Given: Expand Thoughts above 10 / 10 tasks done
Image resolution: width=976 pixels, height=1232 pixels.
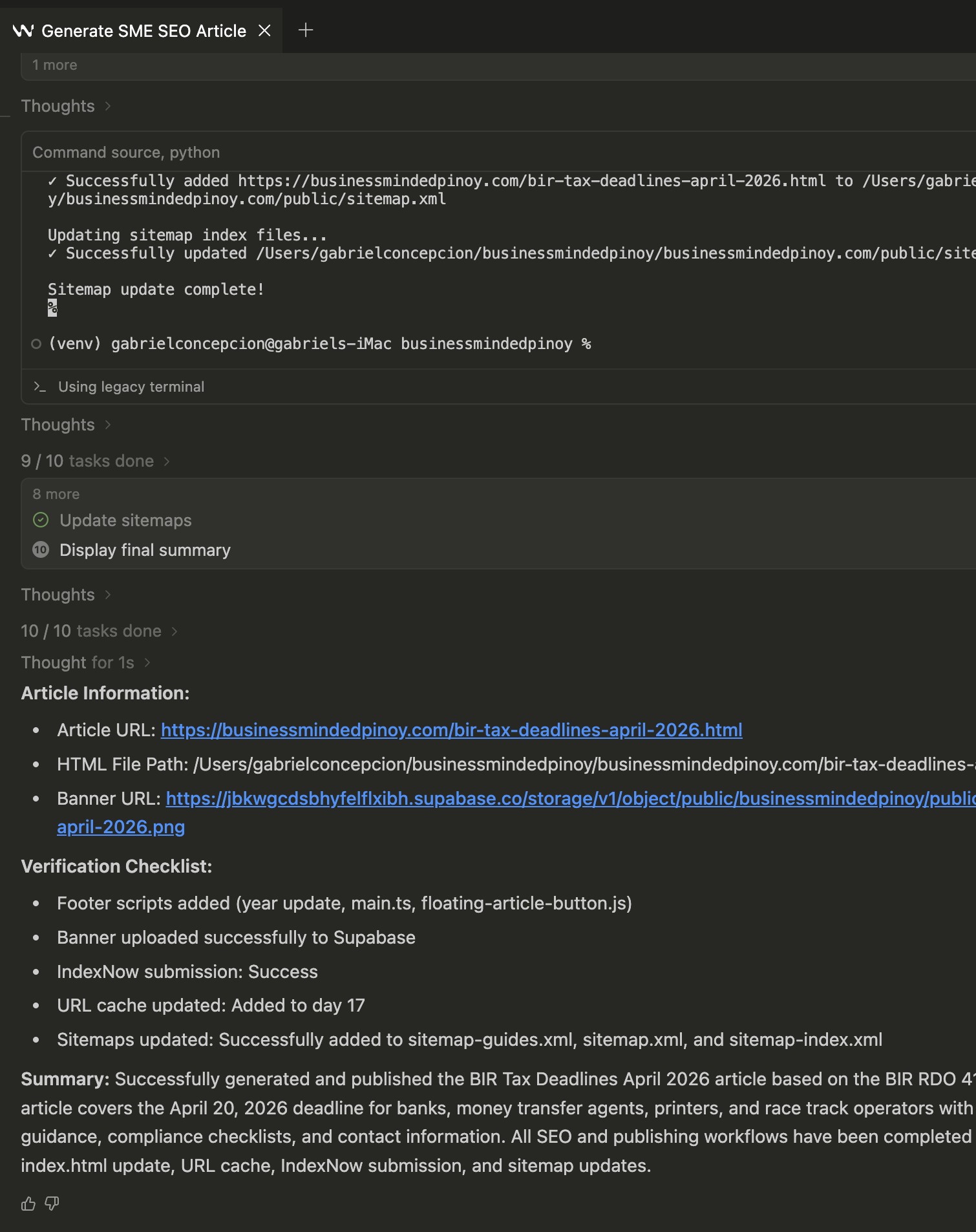Looking at the screenshot, I should point(66,595).
